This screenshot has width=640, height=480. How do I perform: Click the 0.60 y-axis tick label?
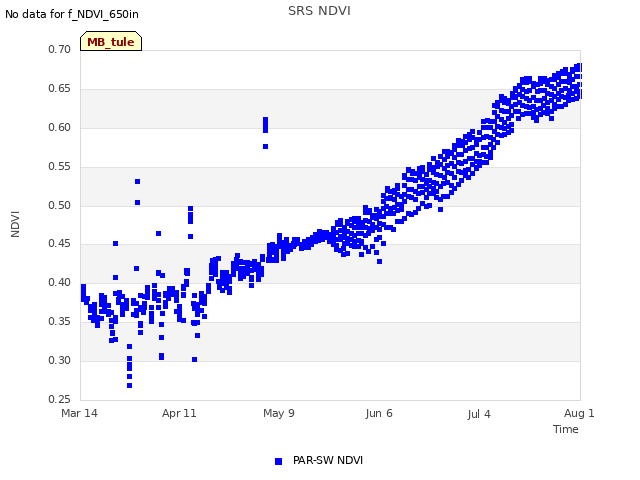pos(60,127)
